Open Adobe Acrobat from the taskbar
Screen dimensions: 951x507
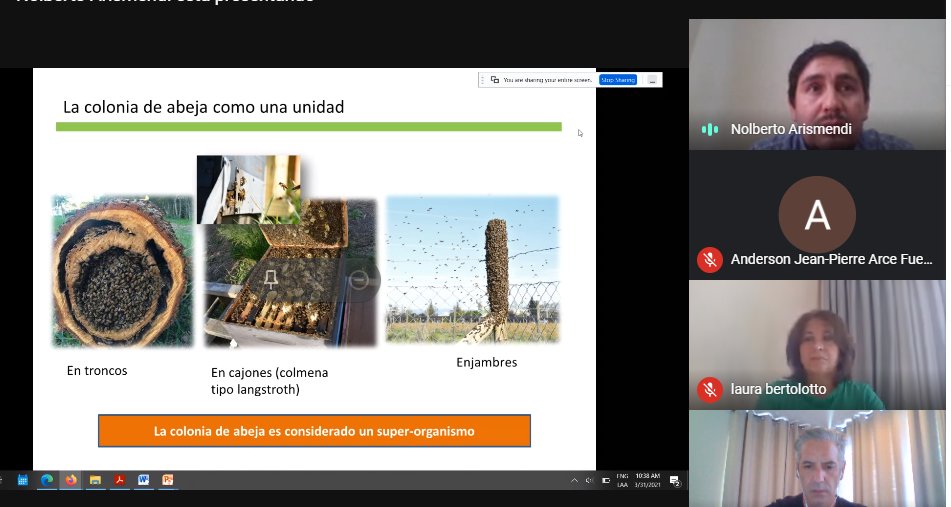(119, 480)
